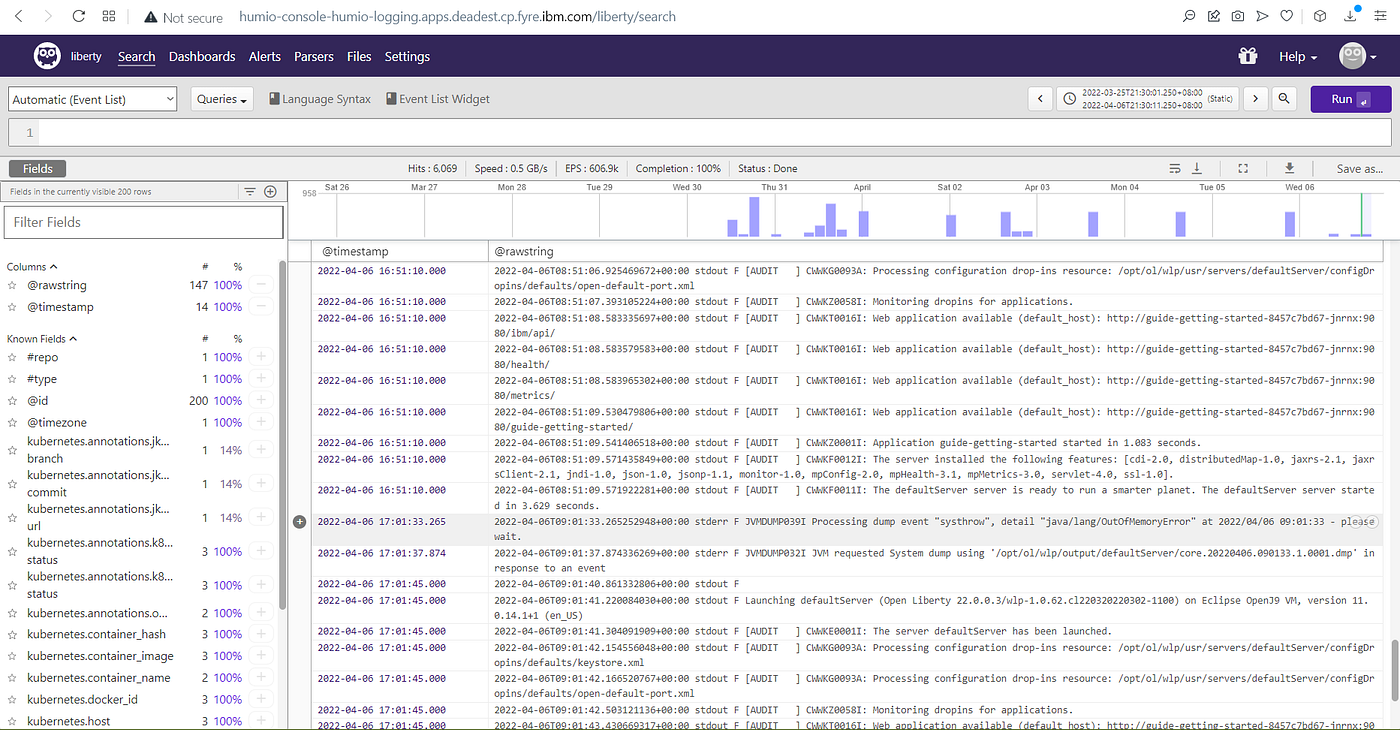The width and height of the screenshot is (1400, 730).
Task: Remove @timestamp column with minus button
Action: [261, 307]
